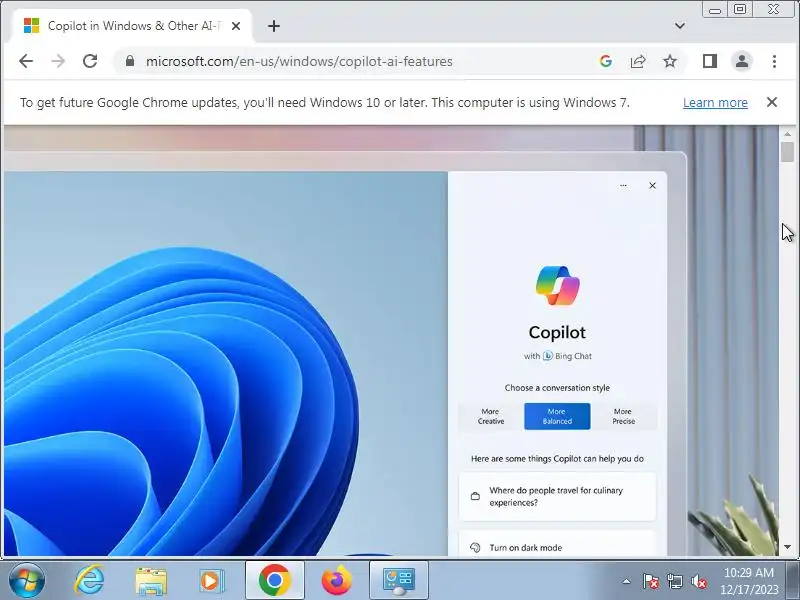Click the page scrollbar down arrow
800x600 pixels.
[787, 547]
